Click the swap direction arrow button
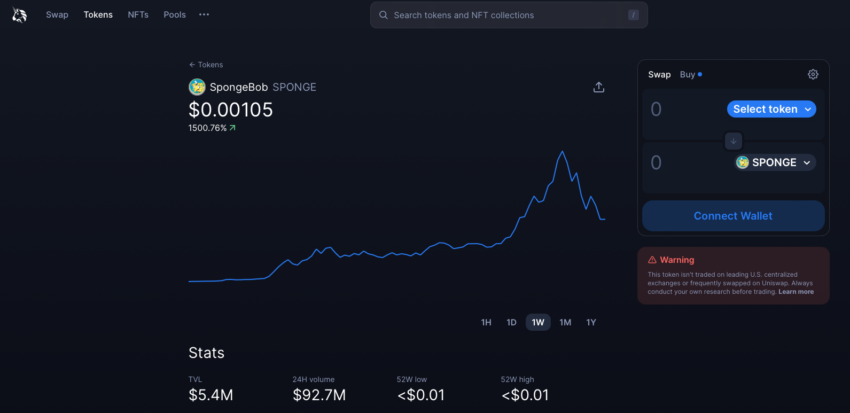Image resolution: width=850 pixels, height=413 pixels. coord(733,141)
